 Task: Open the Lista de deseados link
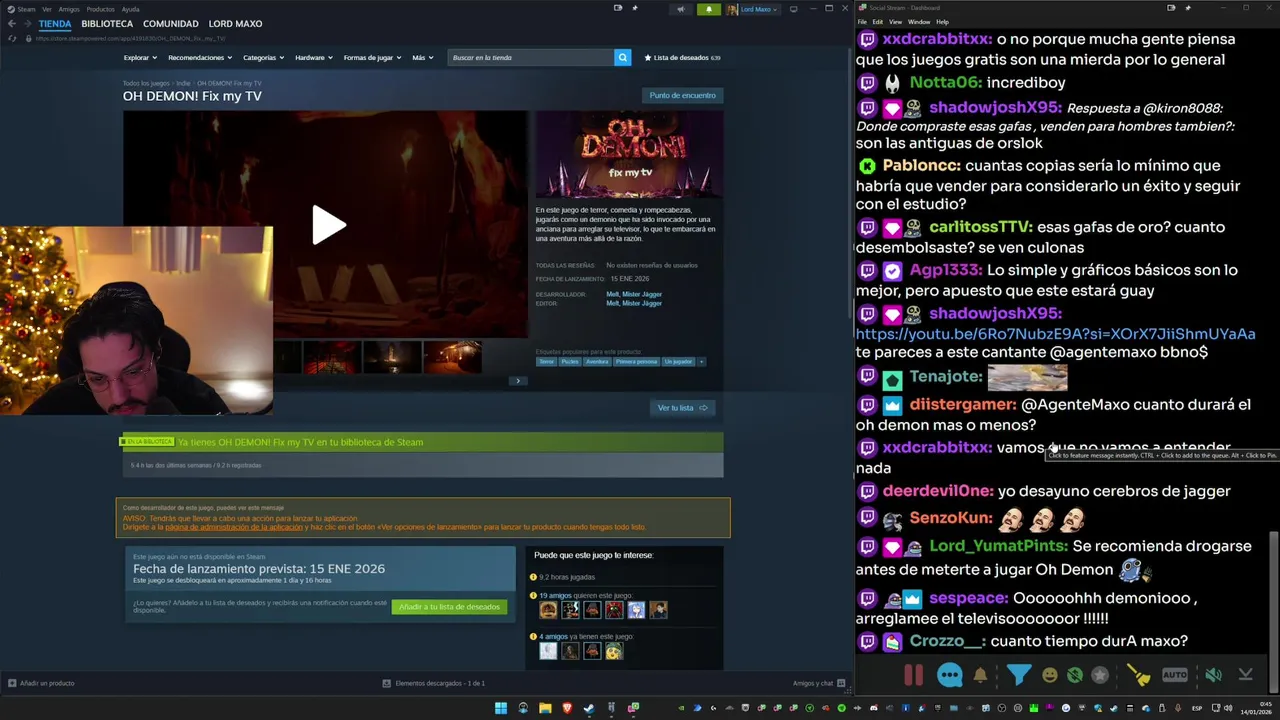(x=682, y=57)
